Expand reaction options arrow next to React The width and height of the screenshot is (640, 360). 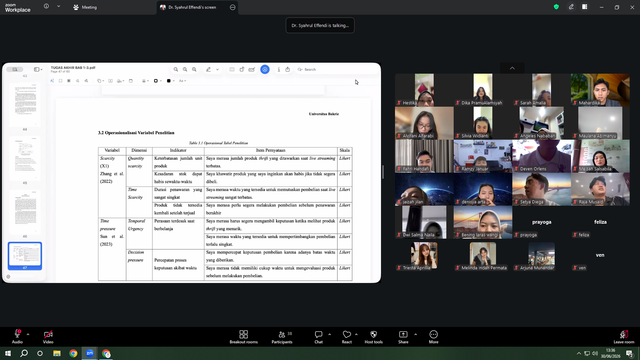356,334
